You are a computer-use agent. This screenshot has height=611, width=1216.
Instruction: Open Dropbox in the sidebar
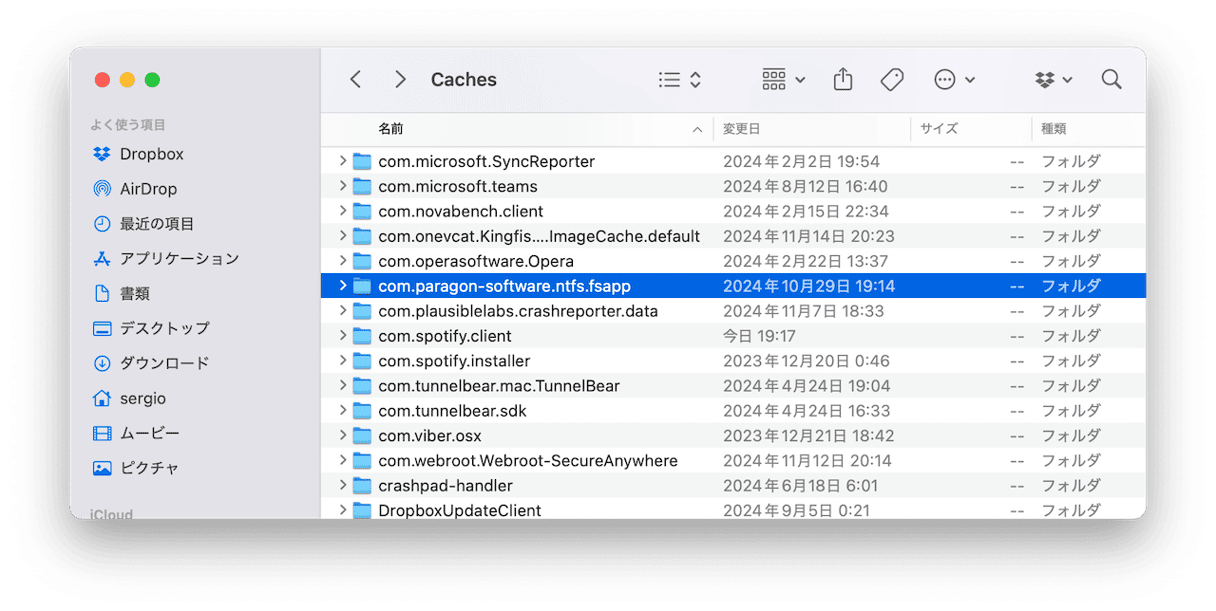(139, 154)
